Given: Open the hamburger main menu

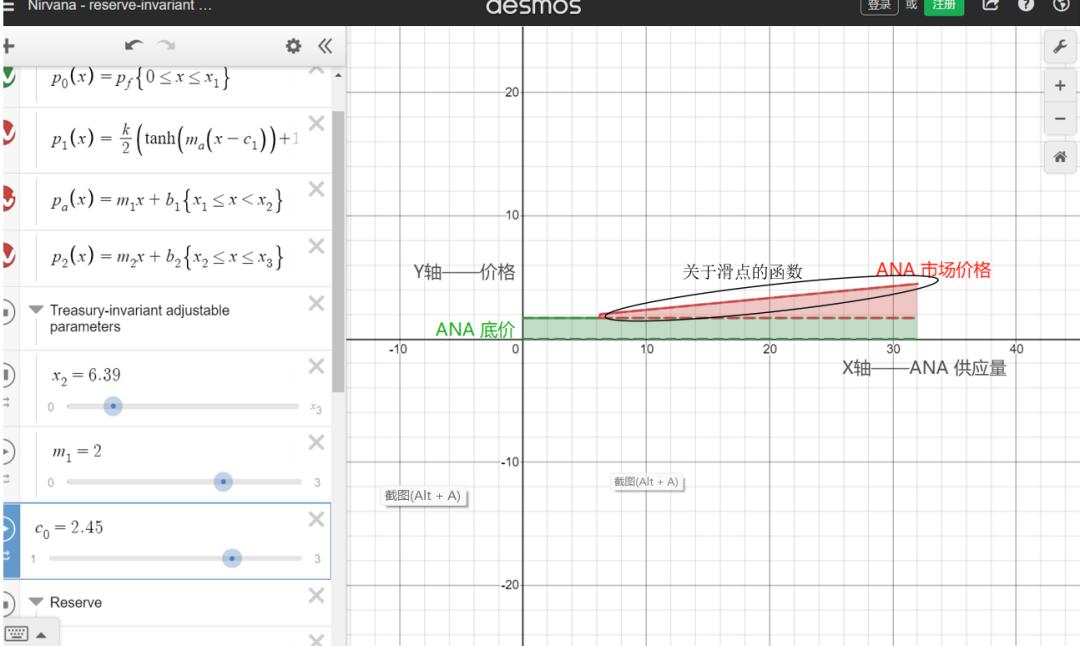Looking at the screenshot, I should pyautogui.click(x=8, y=6).
